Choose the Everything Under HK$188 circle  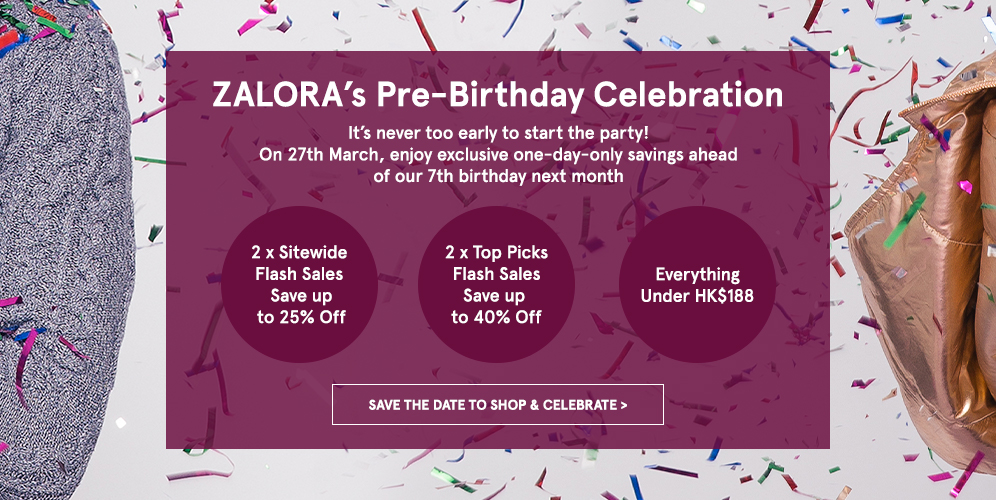pos(697,284)
